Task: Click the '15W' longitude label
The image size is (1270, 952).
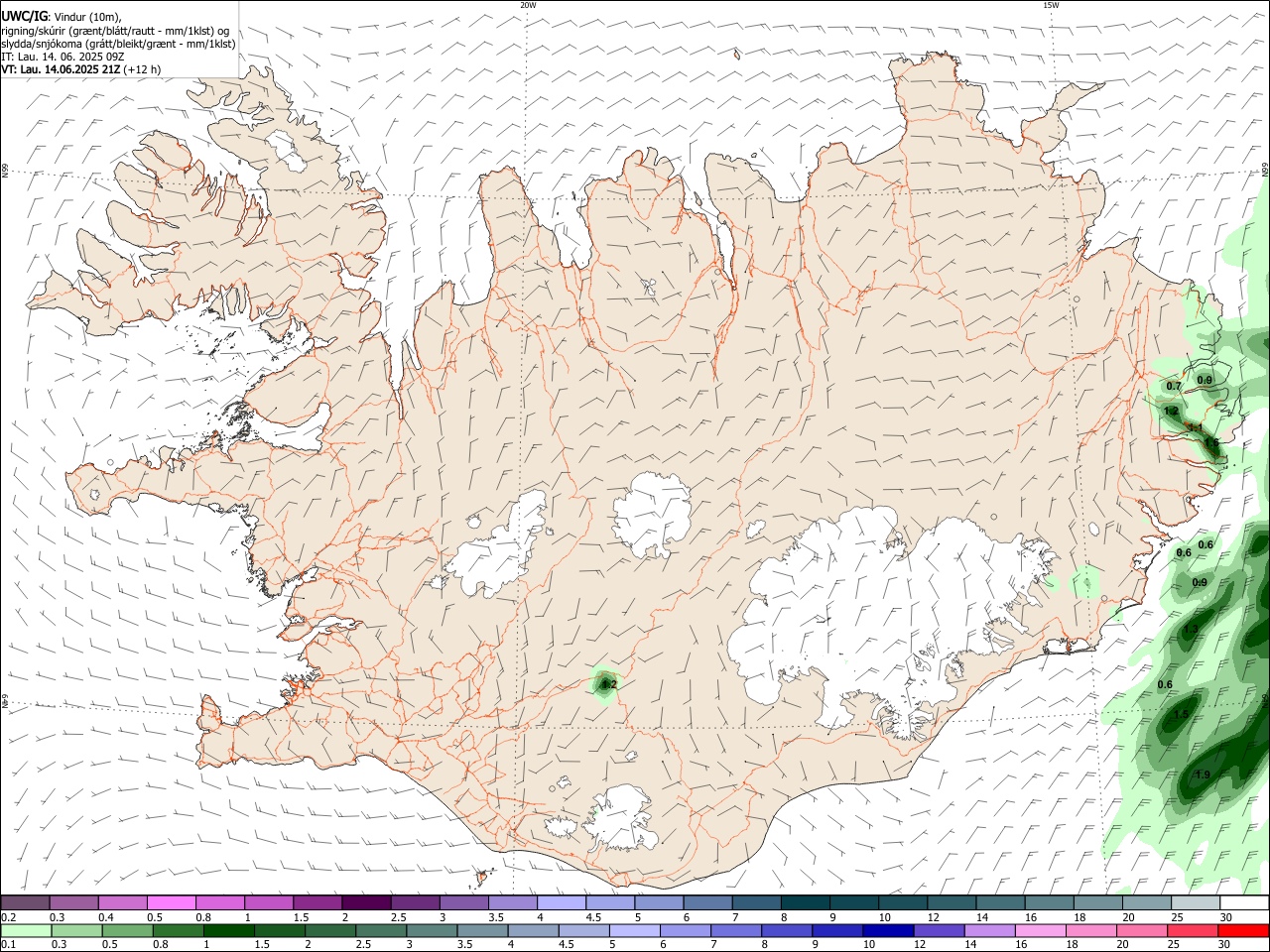Action: coord(1051,5)
